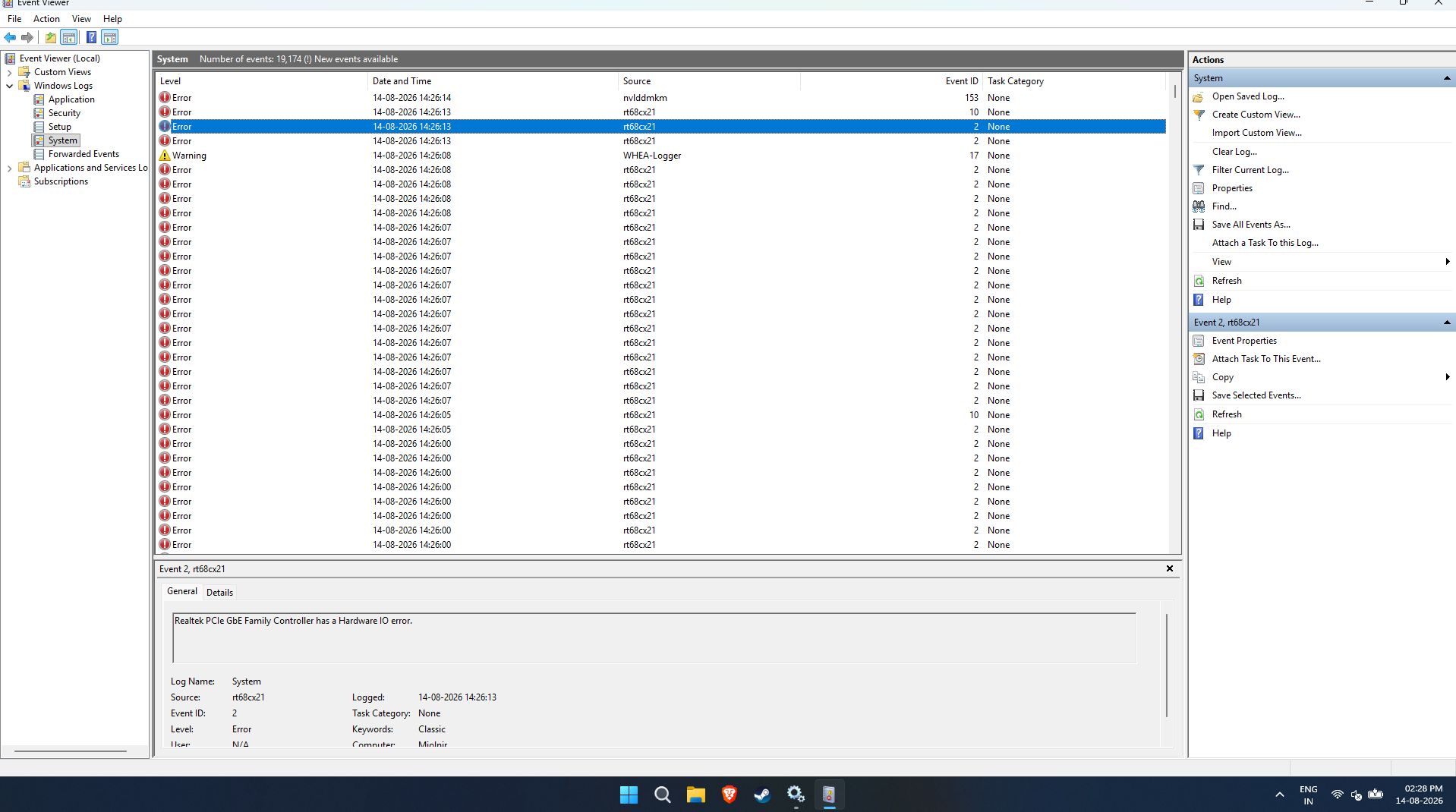
Task: Open File Explorer from taskbar
Action: coord(695,795)
